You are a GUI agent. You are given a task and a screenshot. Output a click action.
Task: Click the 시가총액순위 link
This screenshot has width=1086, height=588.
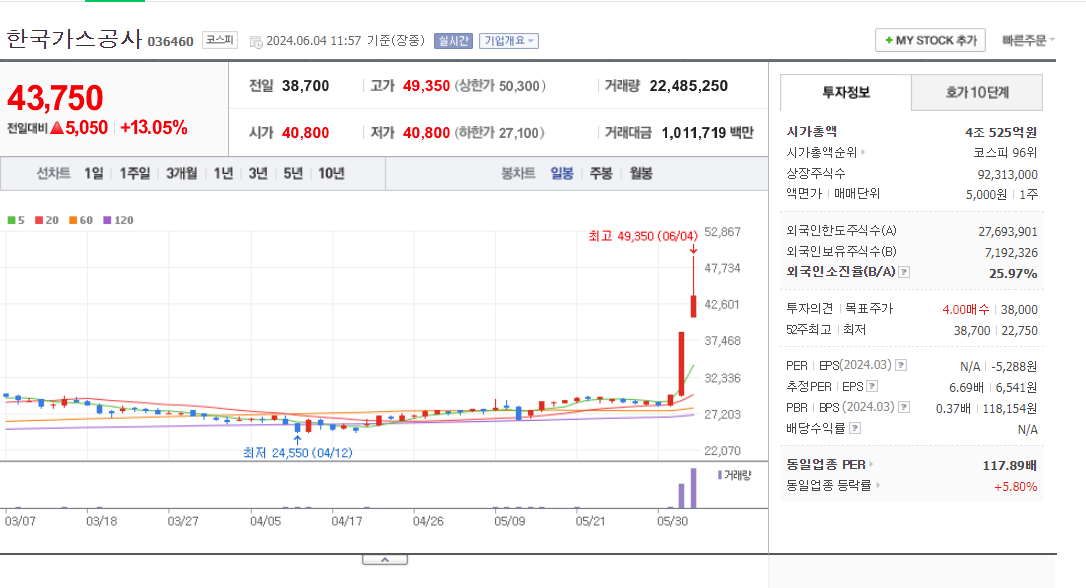click(x=821, y=152)
